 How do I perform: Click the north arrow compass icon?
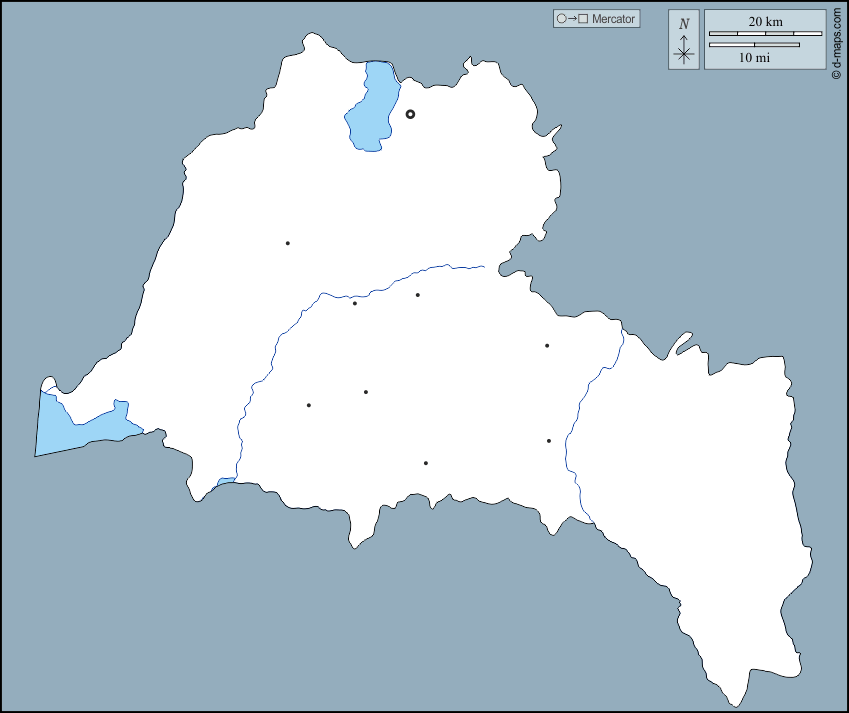tap(684, 51)
